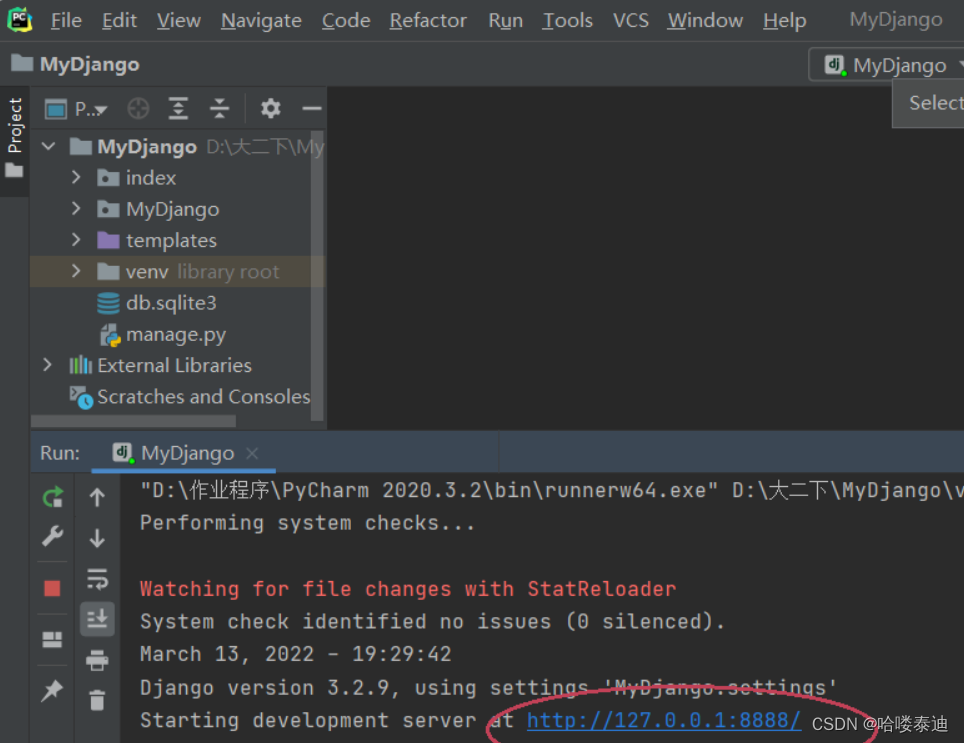Select the index folder

pos(151,178)
